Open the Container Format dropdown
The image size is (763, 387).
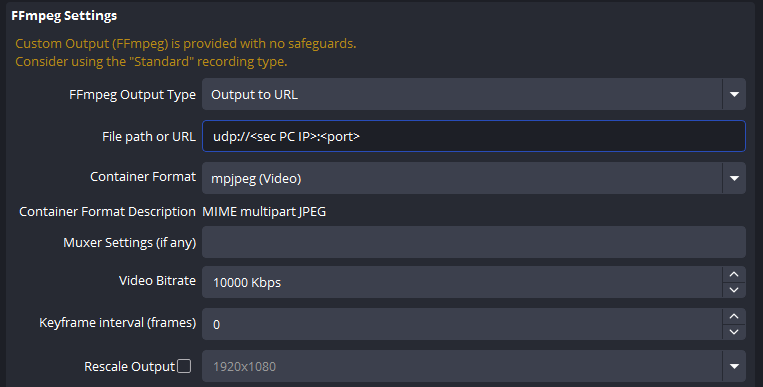pyautogui.click(x=473, y=178)
